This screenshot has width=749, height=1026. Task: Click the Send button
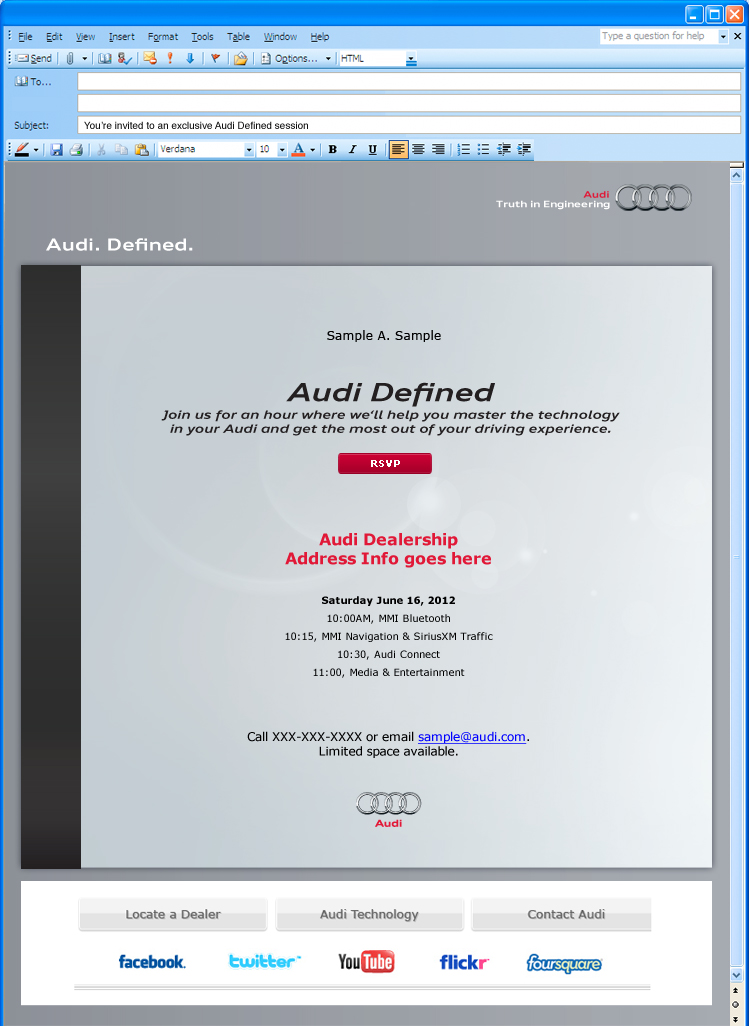pos(33,58)
